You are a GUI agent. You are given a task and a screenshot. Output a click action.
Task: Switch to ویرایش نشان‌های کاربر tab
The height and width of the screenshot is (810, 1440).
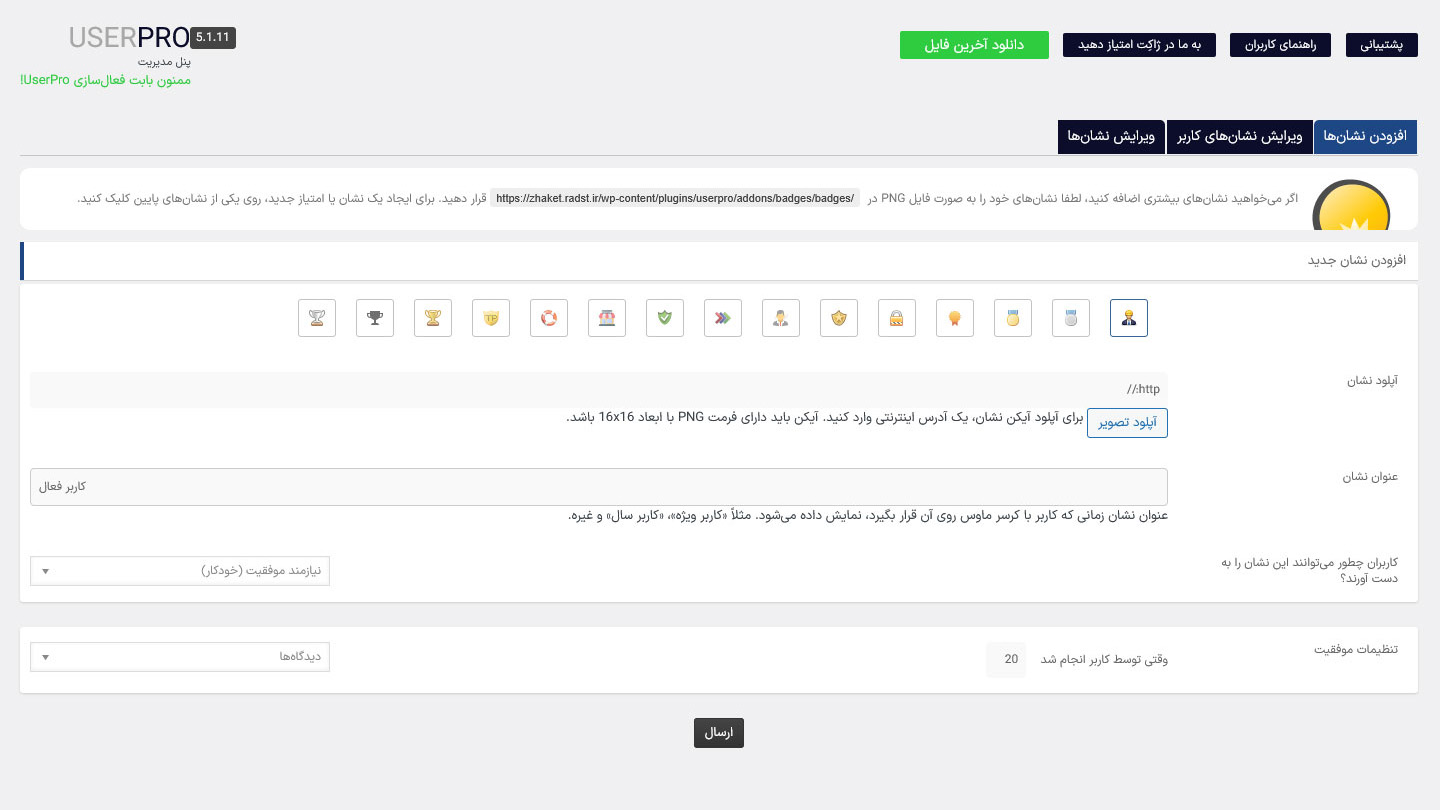tap(1240, 137)
